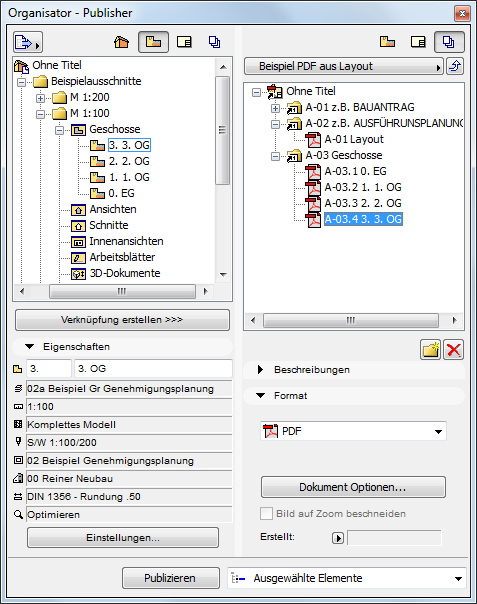
Task: Click layer combination 02a Beispiel Gr Genehmigungsplanung
Action: [x=129, y=389]
